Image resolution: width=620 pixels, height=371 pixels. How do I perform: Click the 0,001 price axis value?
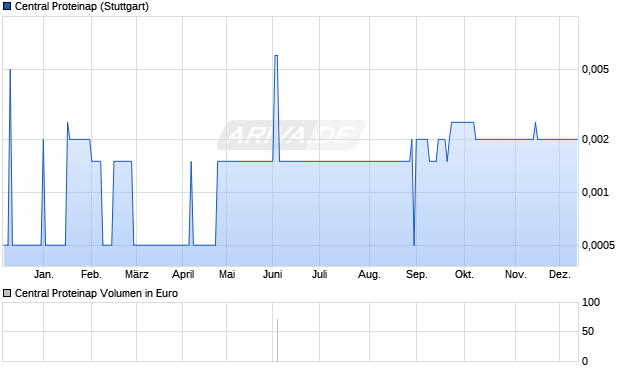tap(595, 193)
